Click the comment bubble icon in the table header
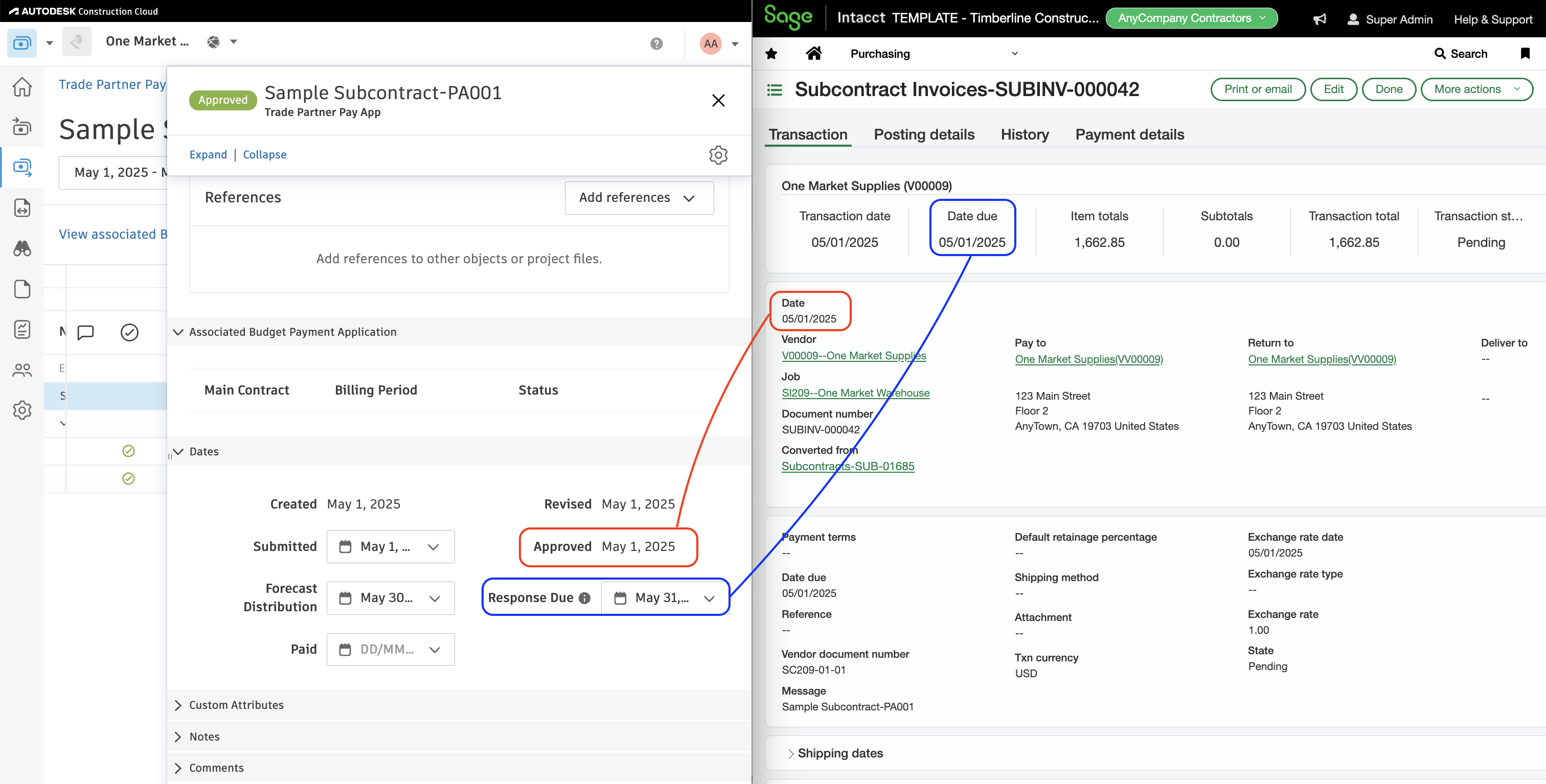This screenshot has width=1546, height=784. tap(86, 332)
